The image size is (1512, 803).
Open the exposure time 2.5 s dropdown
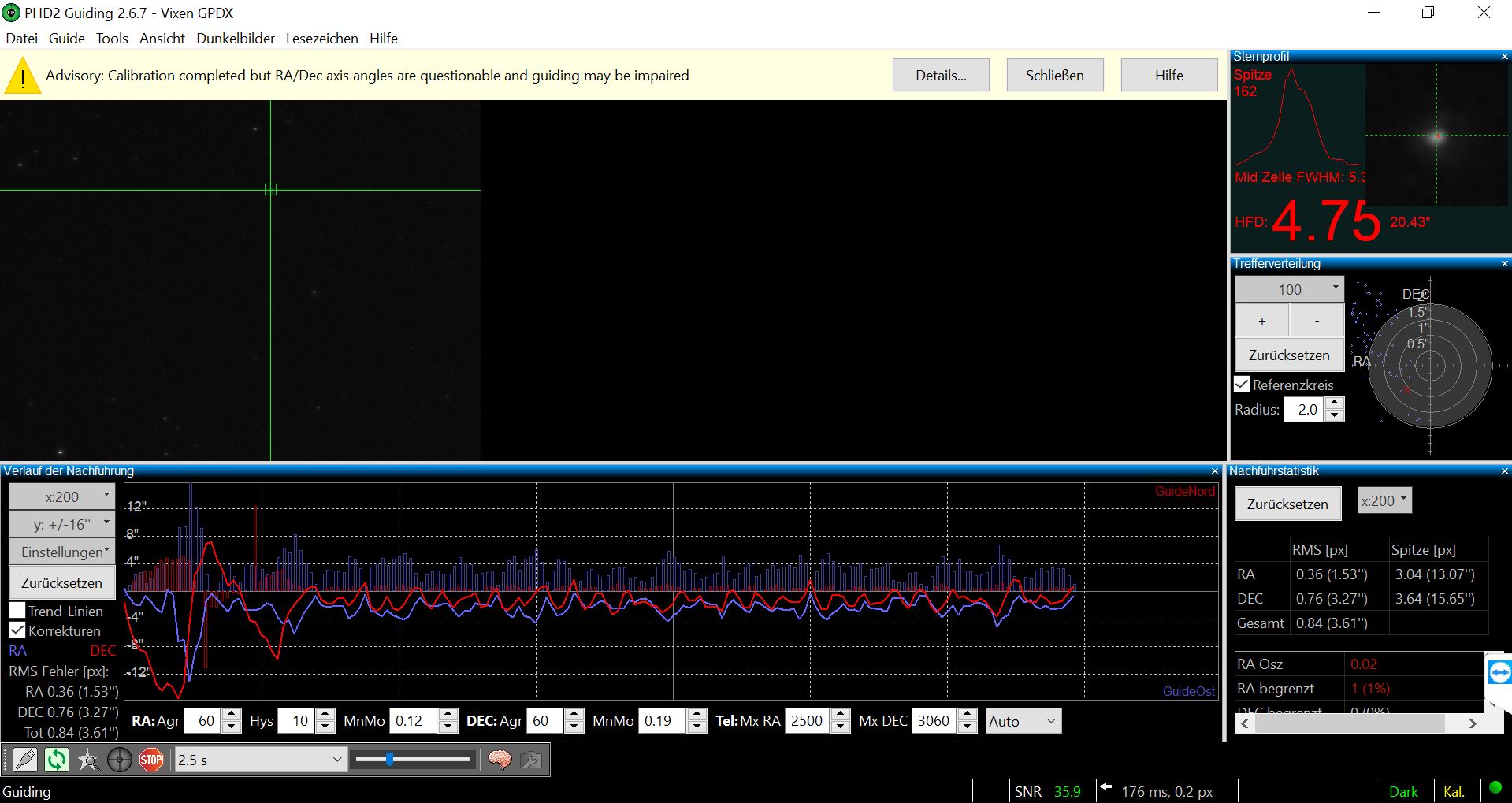point(260,760)
